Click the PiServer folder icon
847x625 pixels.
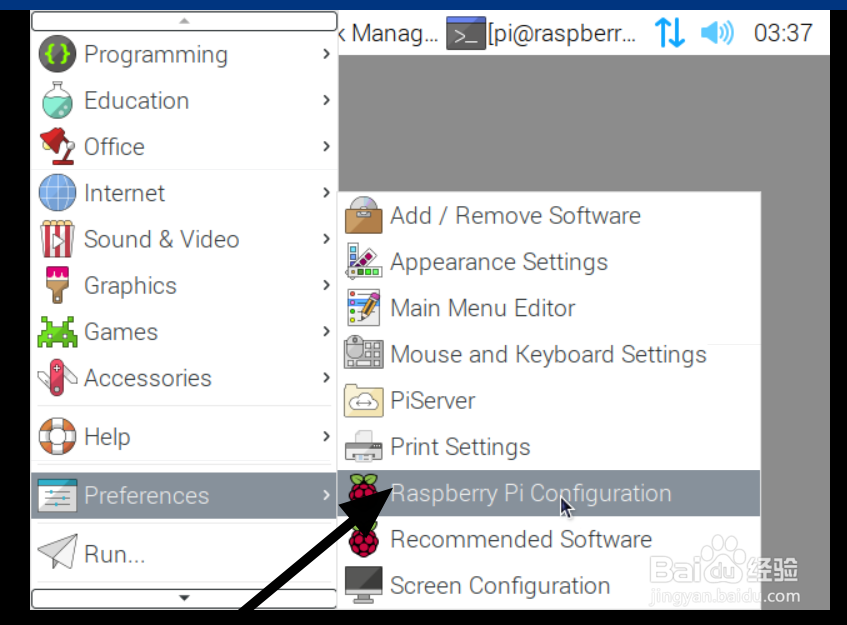pyautogui.click(x=364, y=400)
